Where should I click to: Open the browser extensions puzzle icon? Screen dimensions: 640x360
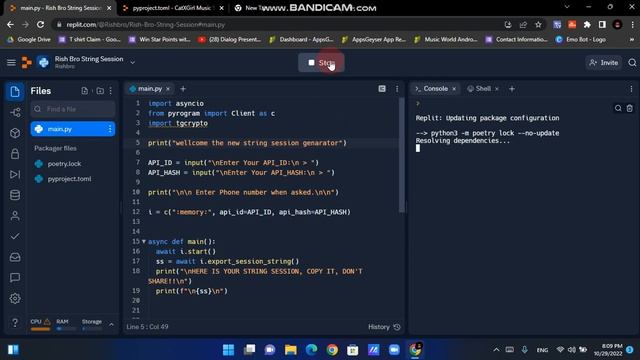pyautogui.click(x=587, y=24)
